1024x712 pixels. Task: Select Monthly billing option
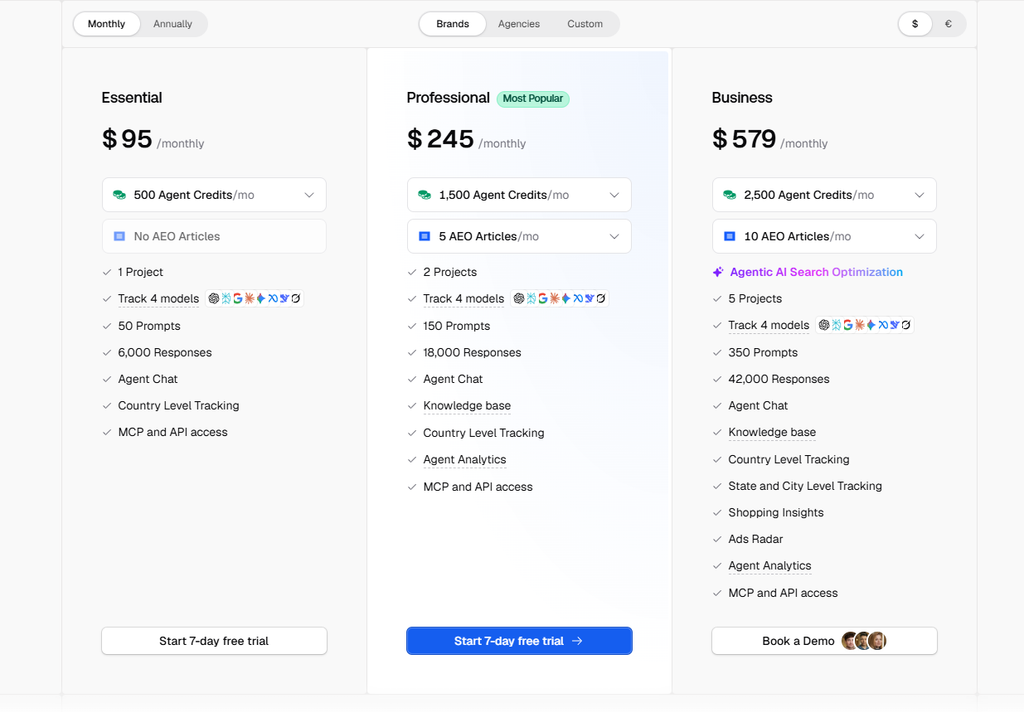106,24
